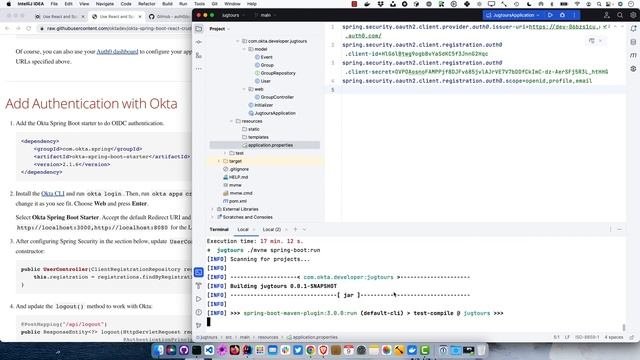Go back in the browser window

click(x=7, y=29)
